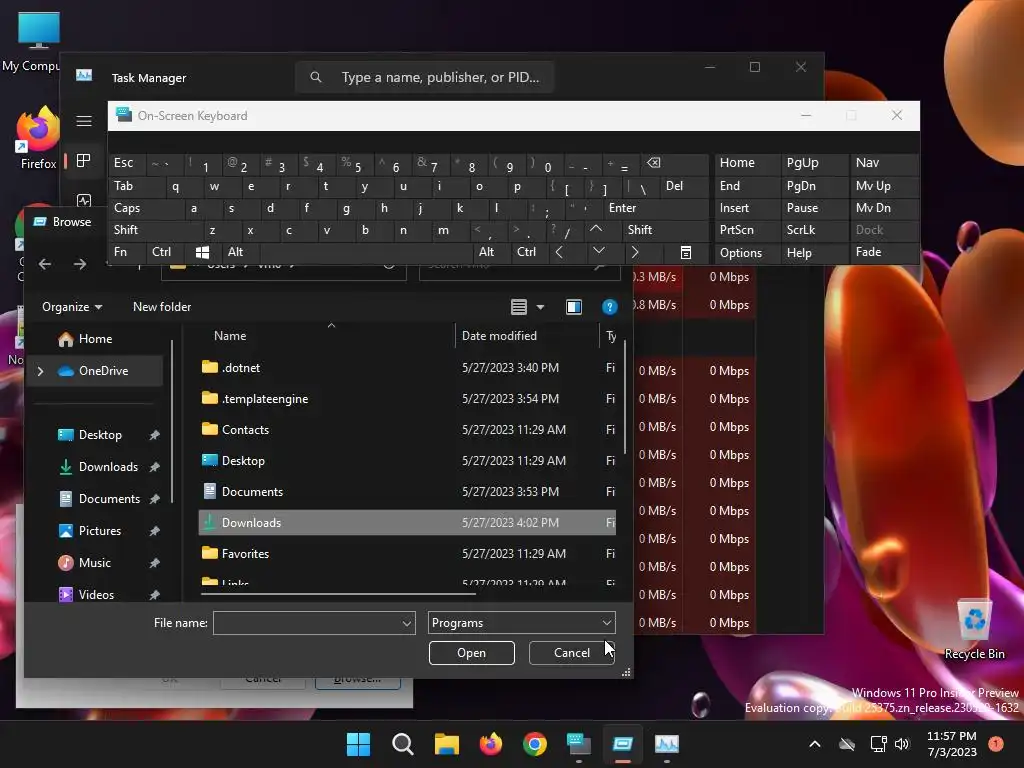Tap the down arrow key on On-Screen Keyboard
This screenshot has width=1024, height=768.
pos(598,251)
